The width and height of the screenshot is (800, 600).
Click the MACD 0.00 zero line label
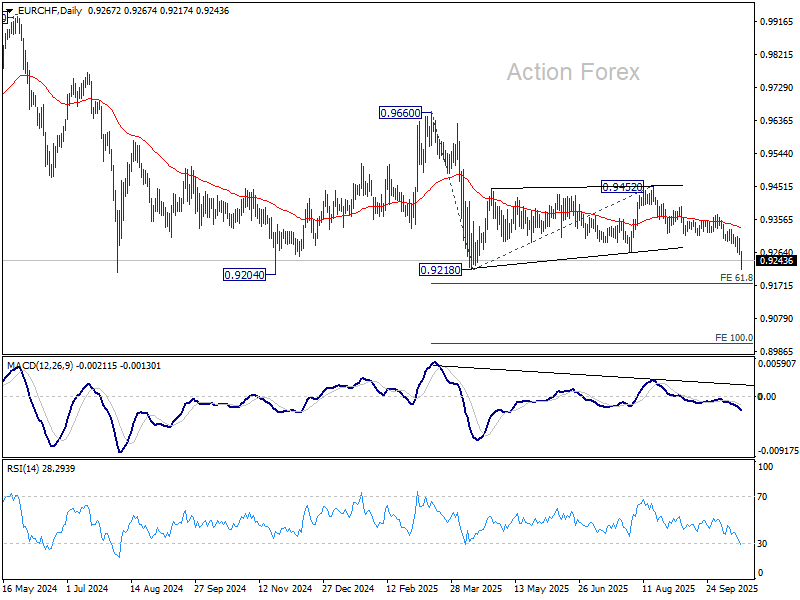pos(767,396)
